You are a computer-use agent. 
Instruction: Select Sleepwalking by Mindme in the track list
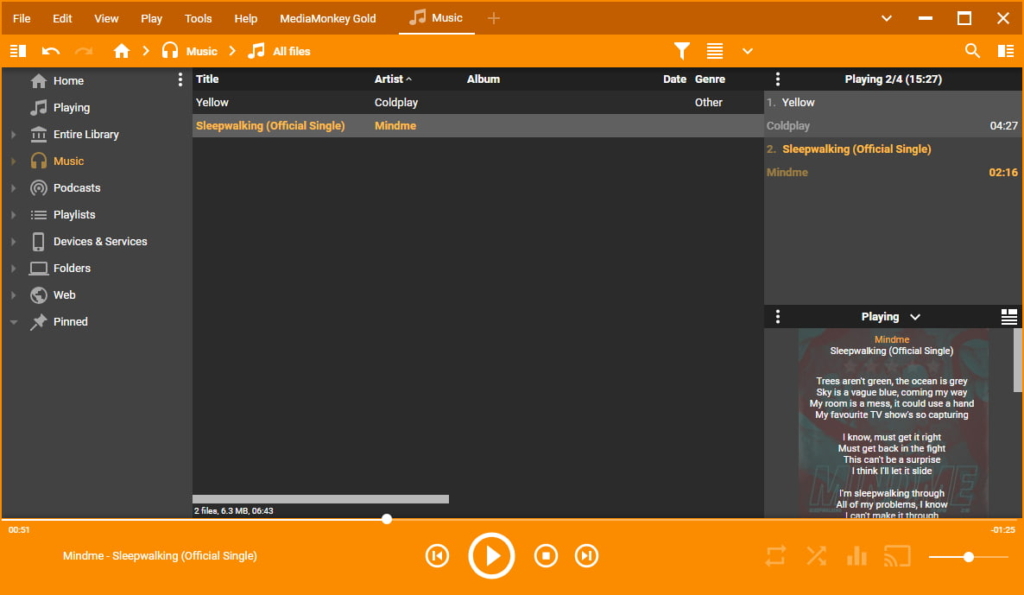click(x=270, y=125)
